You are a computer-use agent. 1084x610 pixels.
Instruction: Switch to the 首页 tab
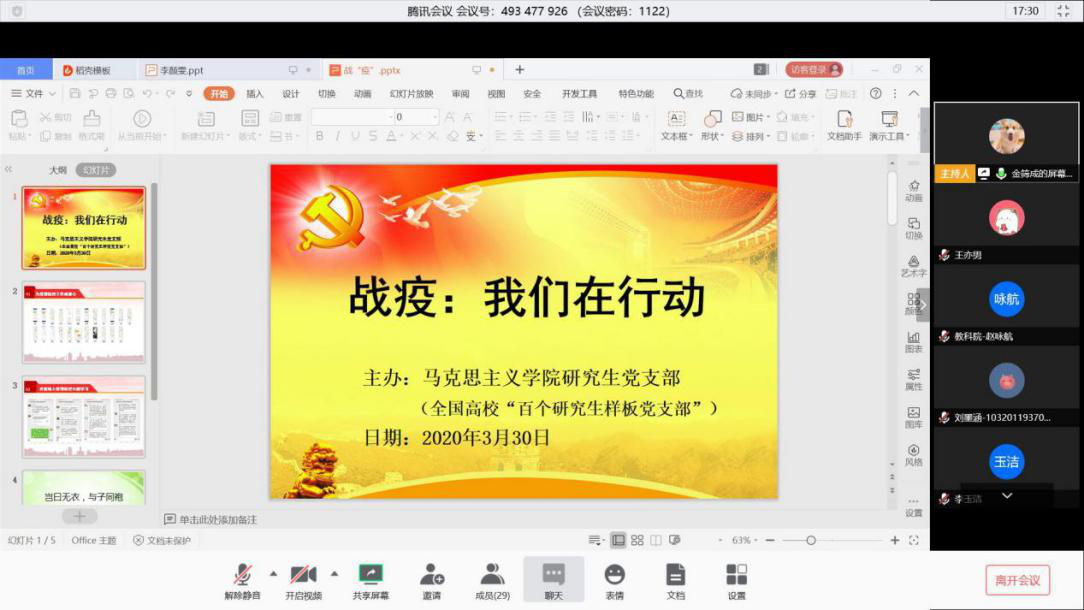tap(26, 70)
